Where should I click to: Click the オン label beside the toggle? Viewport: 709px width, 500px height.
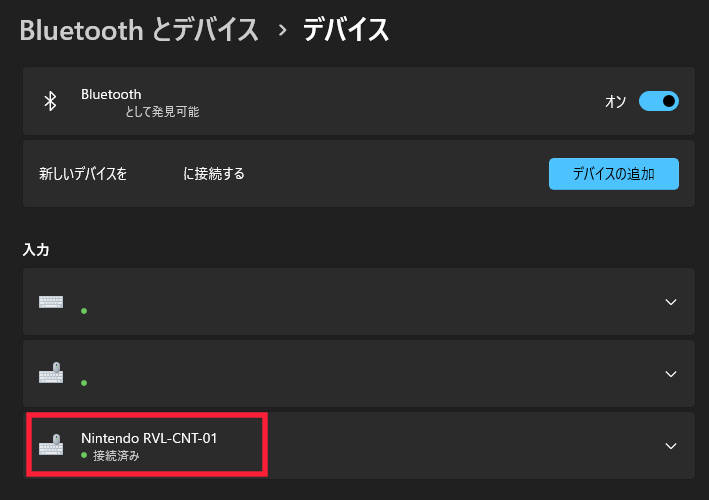pyautogui.click(x=615, y=101)
